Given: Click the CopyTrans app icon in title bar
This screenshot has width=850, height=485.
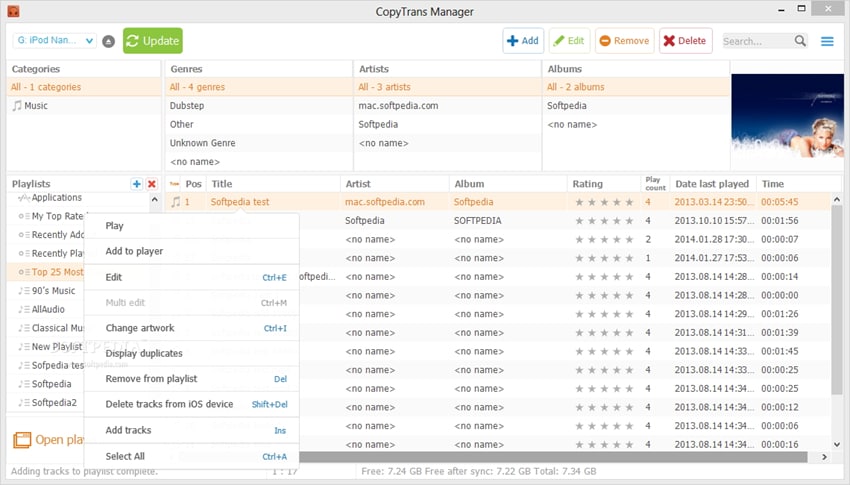Looking at the screenshot, I should click(13, 11).
